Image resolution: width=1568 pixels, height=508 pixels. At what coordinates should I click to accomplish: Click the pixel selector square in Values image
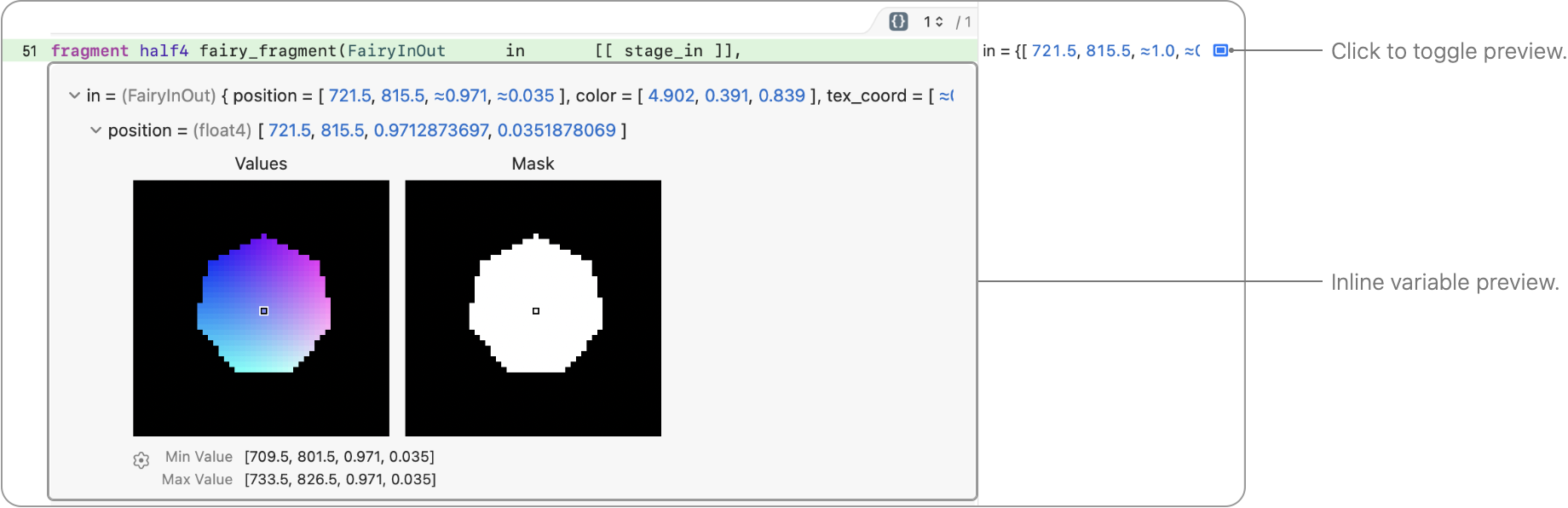264,311
